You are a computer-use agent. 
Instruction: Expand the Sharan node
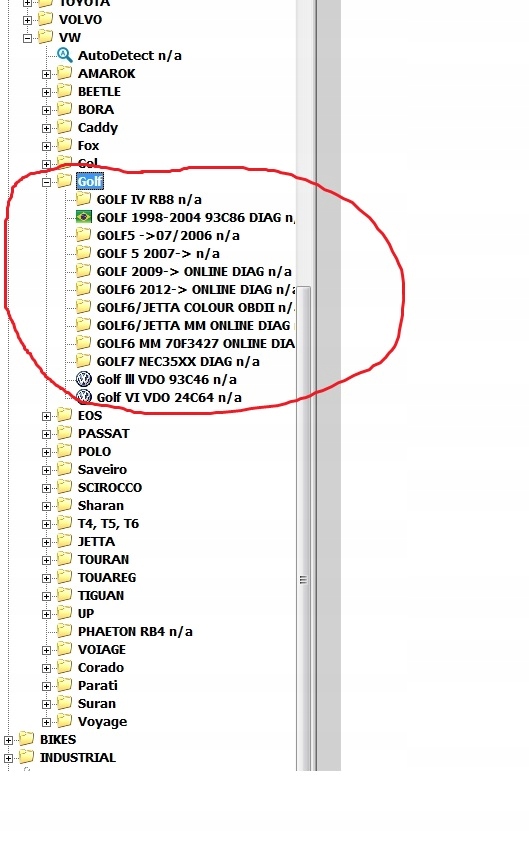[46, 506]
